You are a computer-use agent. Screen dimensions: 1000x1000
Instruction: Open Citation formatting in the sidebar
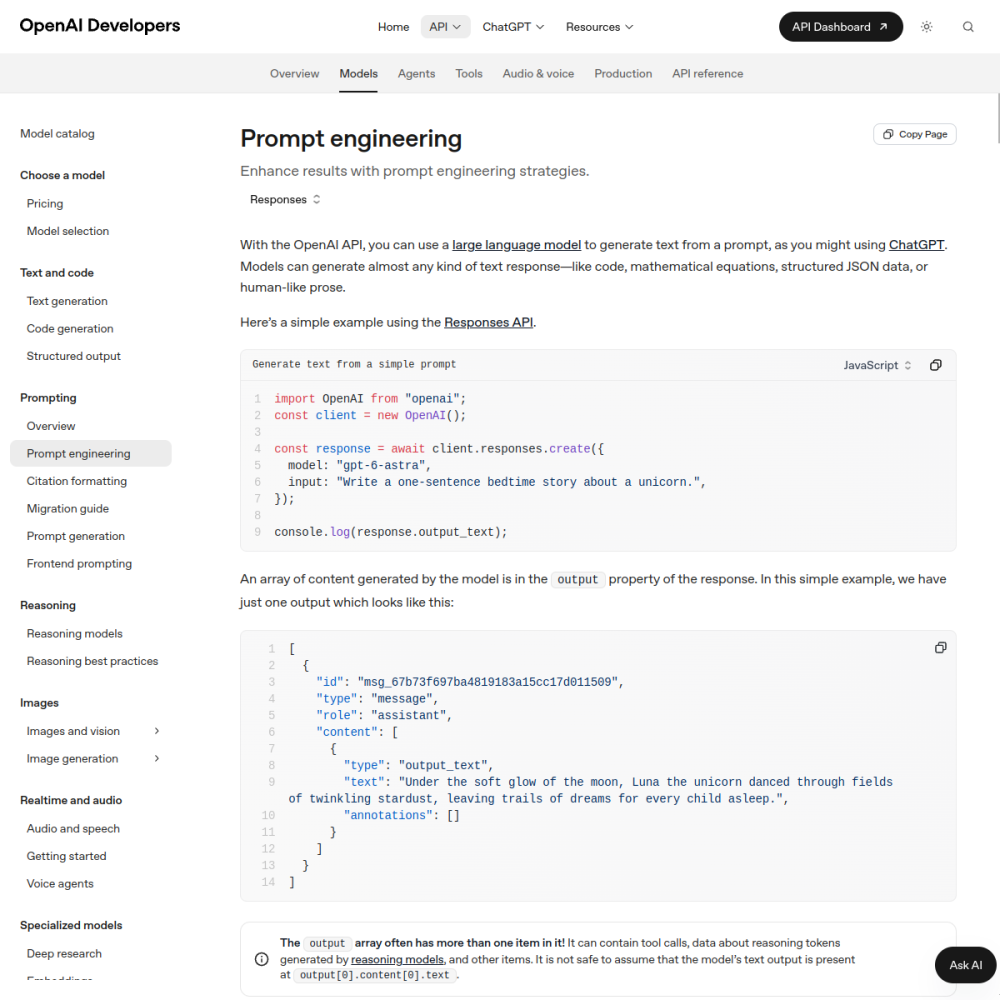[77, 481]
